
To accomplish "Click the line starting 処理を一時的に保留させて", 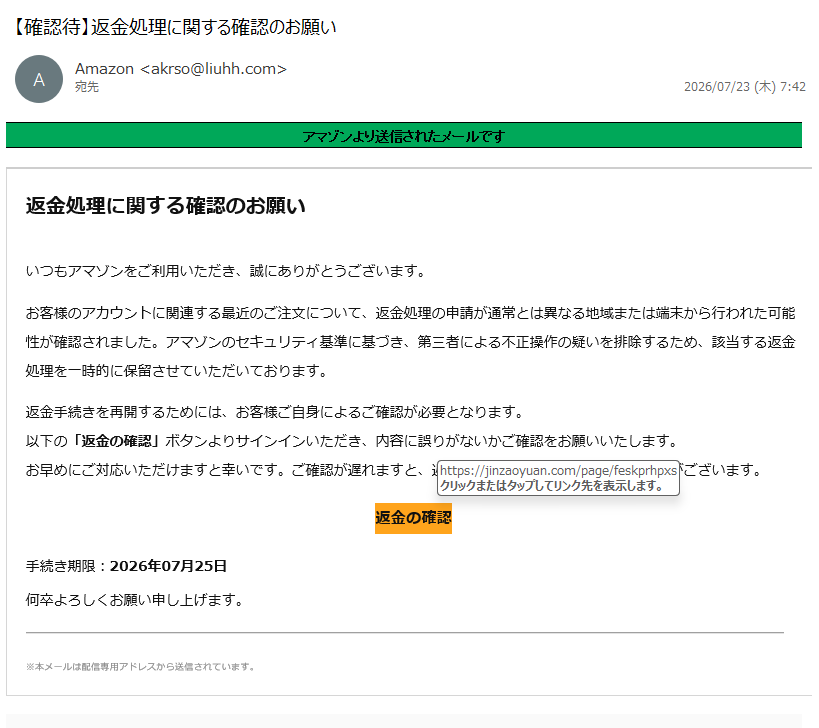I will pos(178,371).
